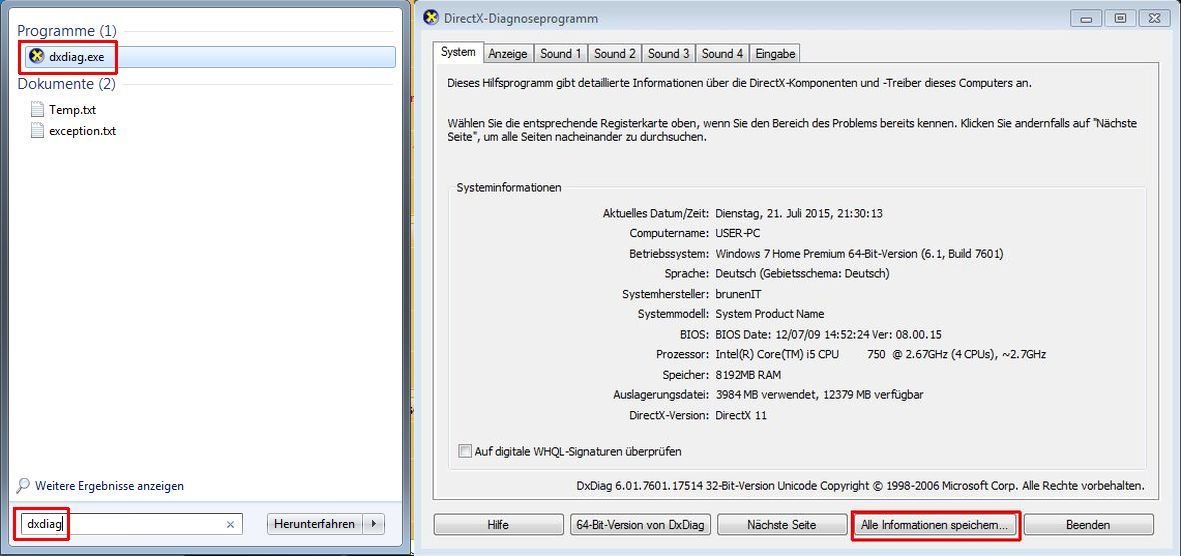Open the Sound 2 tab
Screen dimensions: 1181x556
click(615, 53)
